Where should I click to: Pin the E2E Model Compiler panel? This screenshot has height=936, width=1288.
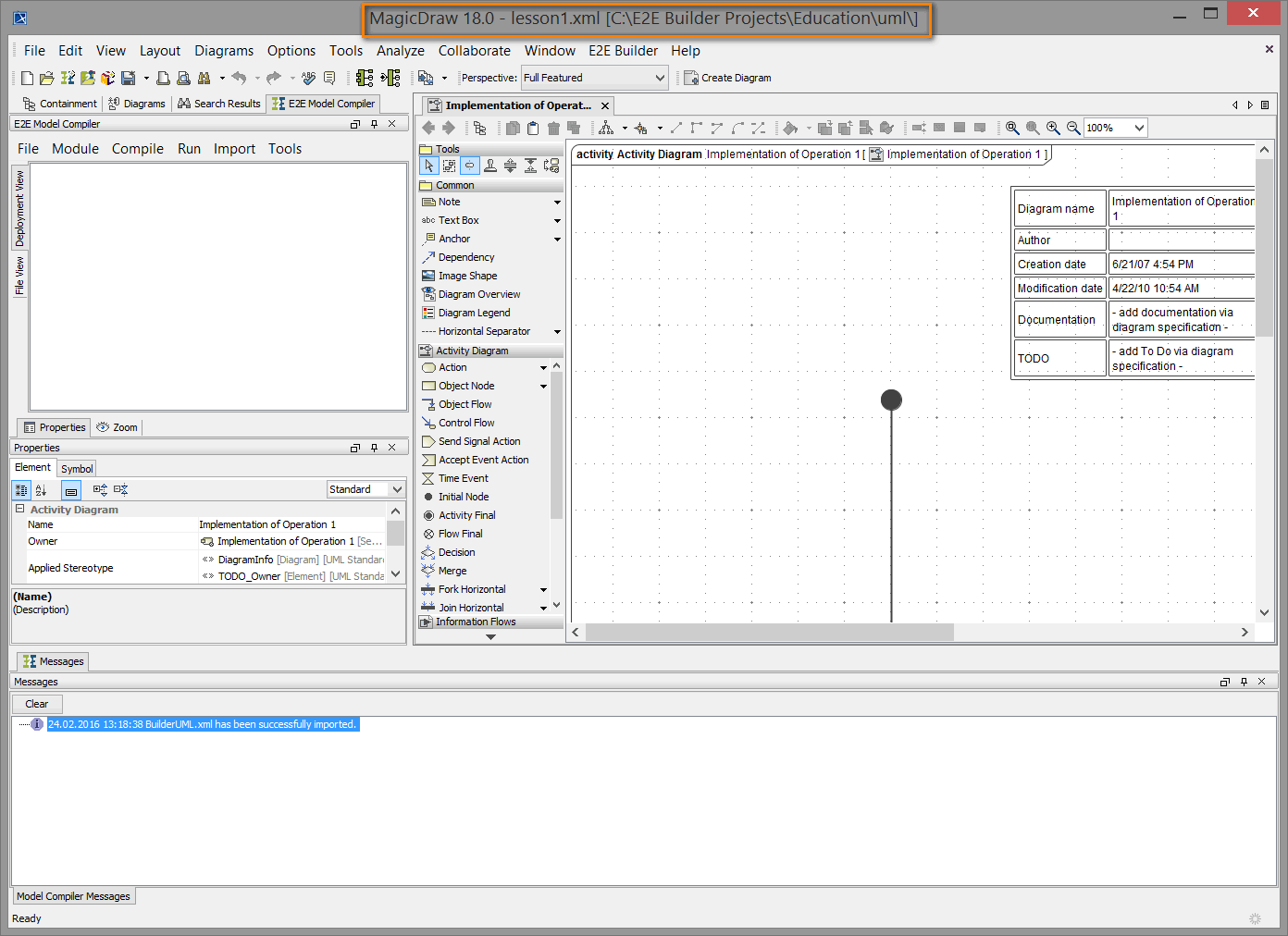374,123
